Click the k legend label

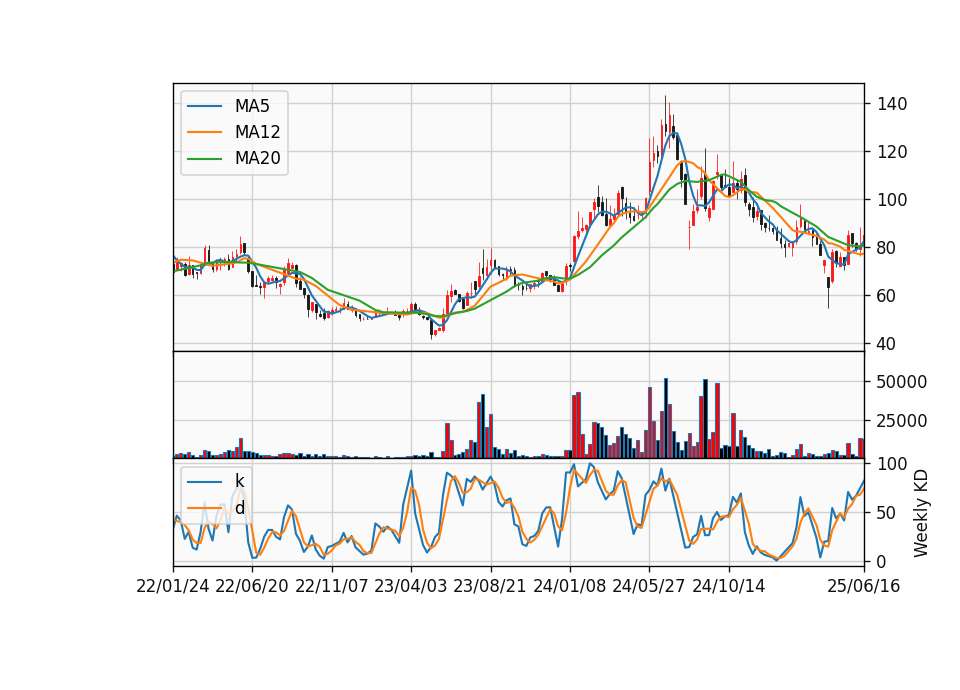(x=239, y=481)
